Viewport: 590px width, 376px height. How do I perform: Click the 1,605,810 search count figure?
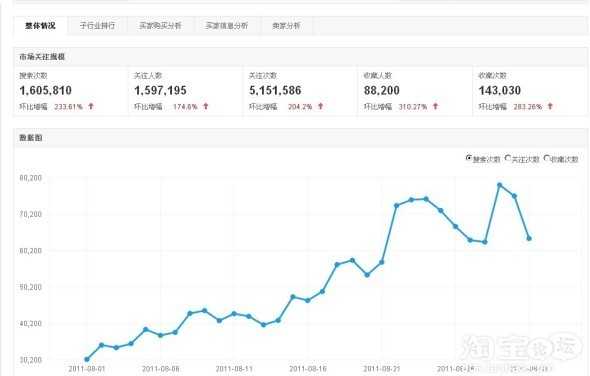pos(46,90)
